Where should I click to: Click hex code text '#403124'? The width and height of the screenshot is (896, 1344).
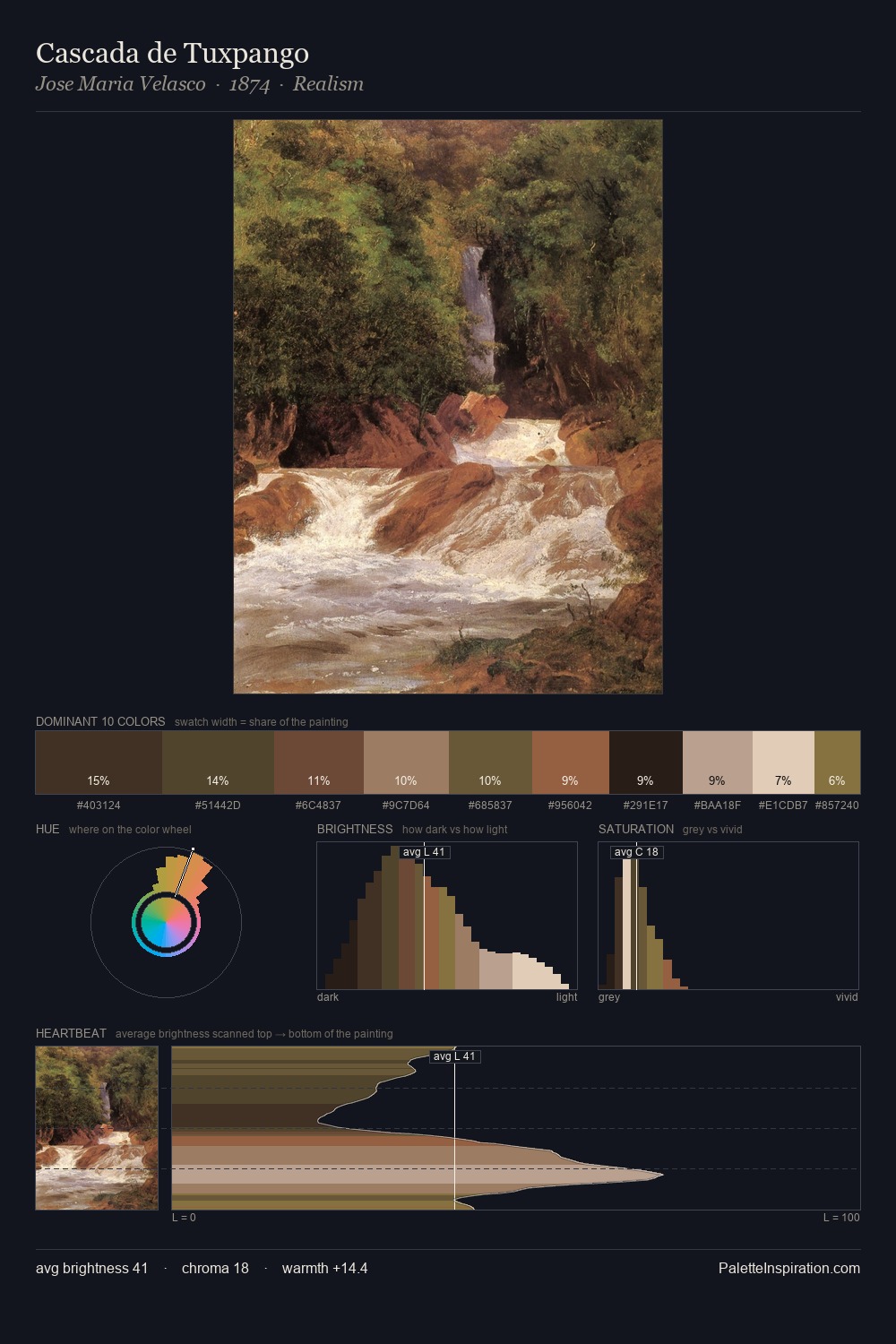click(99, 806)
